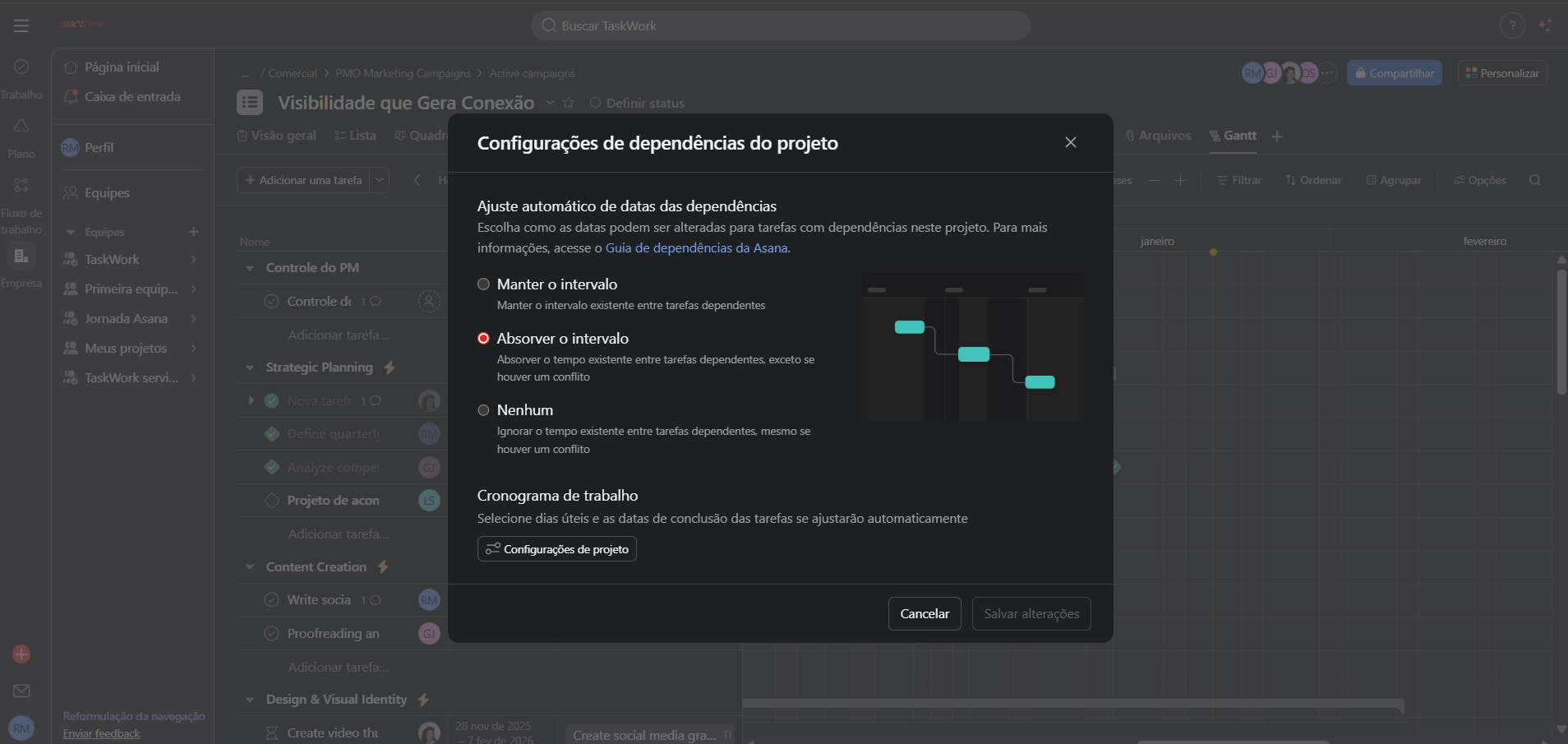Select the 'Manter o intervalo' radio option
1568x744 pixels.
pos(483,284)
